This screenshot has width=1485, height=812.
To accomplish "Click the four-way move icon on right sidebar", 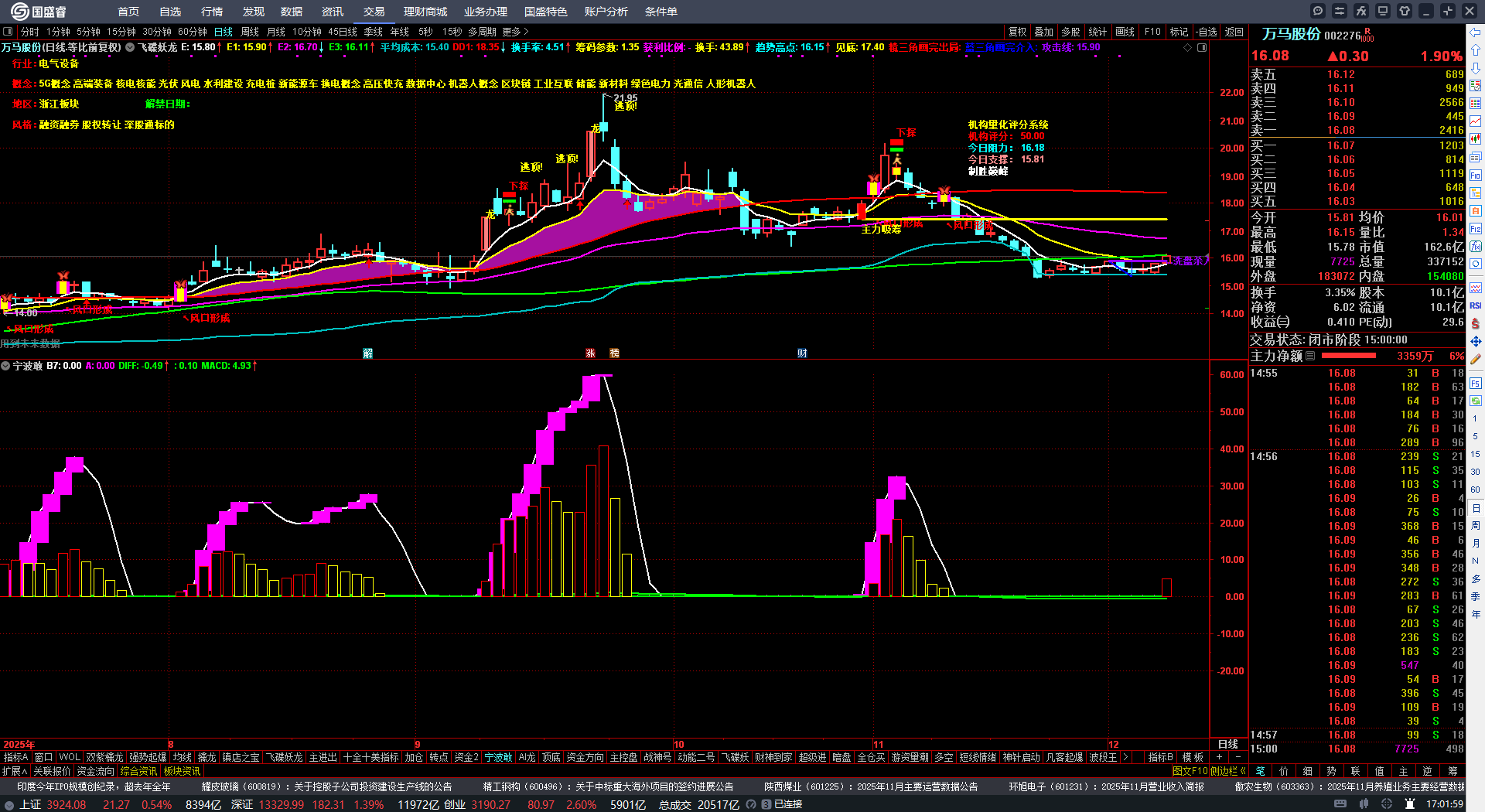I will pyautogui.click(x=1476, y=341).
